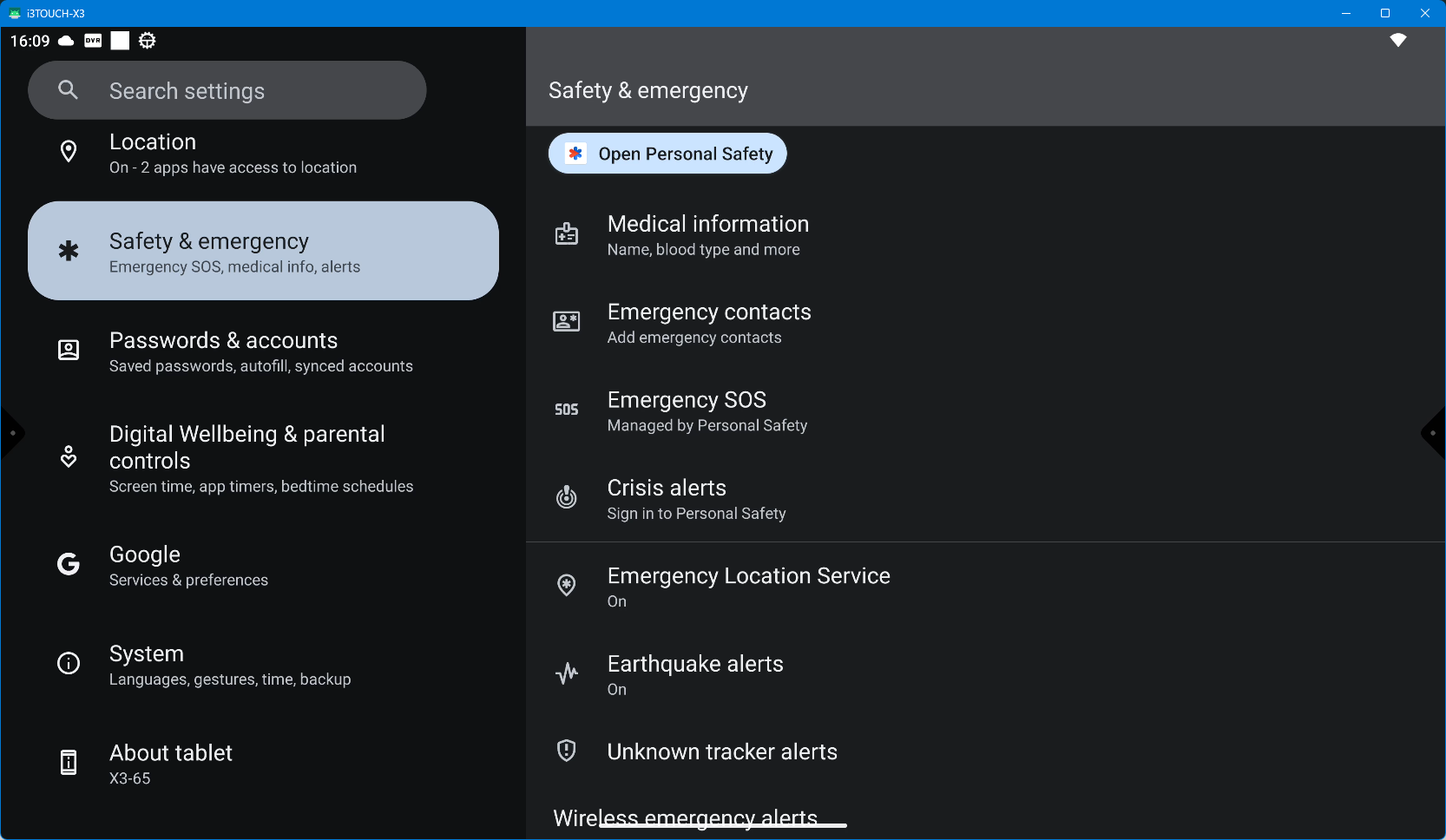Screen dimensions: 1446x840
Task: Click the Google G icon
Action: point(69,565)
